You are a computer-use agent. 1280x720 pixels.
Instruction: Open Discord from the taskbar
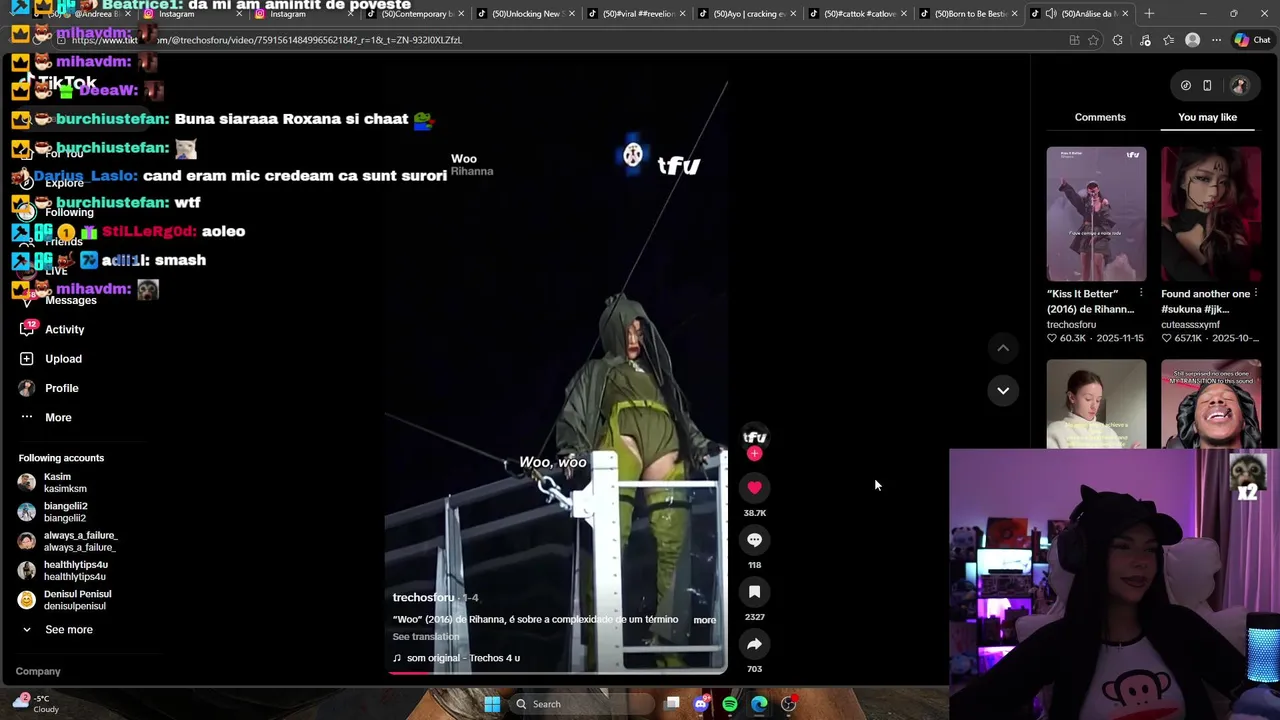(x=701, y=704)
